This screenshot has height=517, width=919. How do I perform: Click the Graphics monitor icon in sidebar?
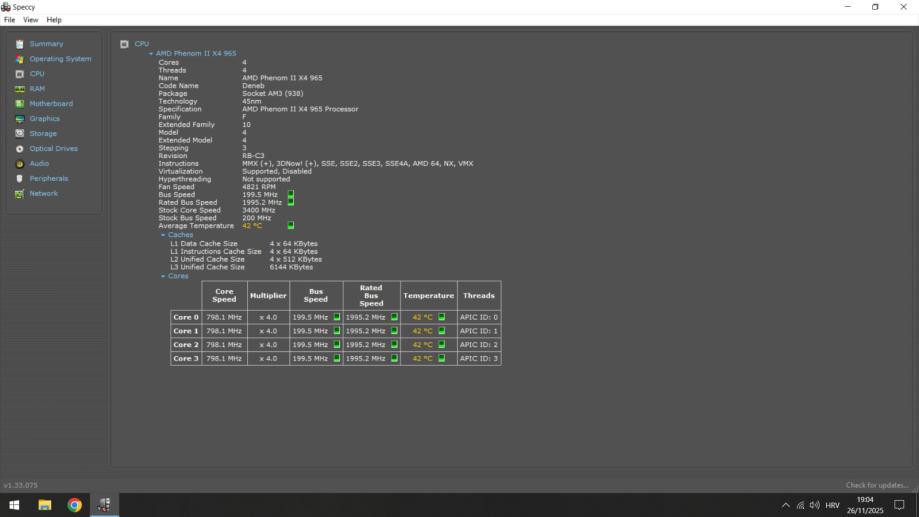(x=19, y=119)
